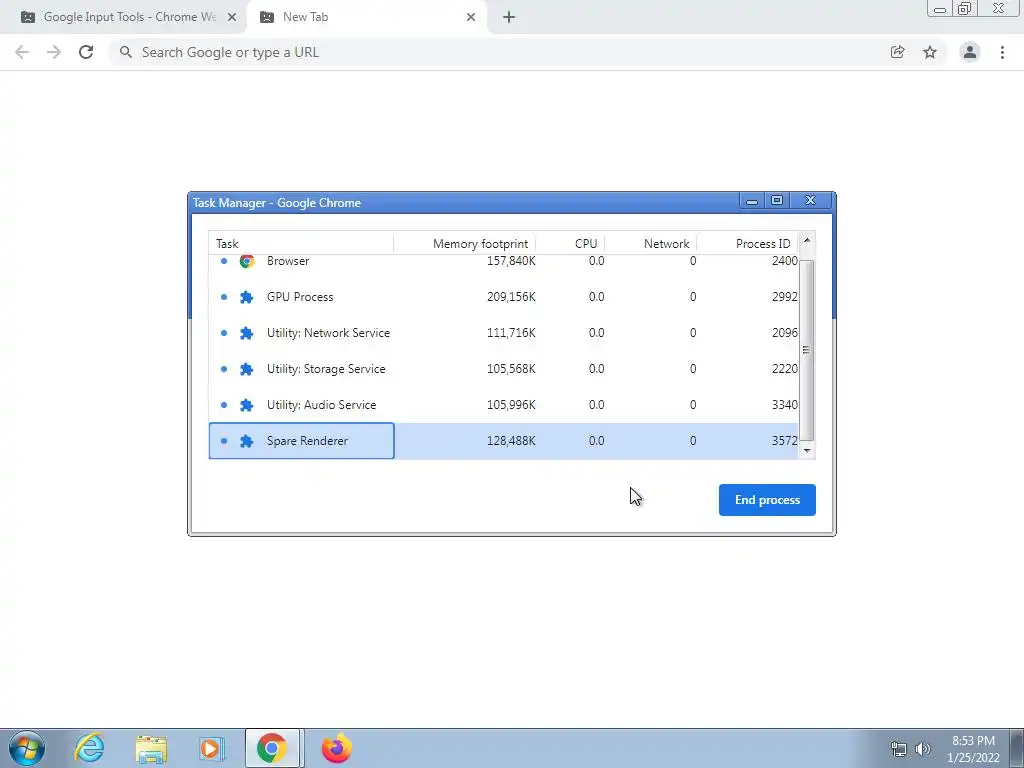Click memory value 209,156K
Viewport: 1024px width, 768px height.
[511, 297]
